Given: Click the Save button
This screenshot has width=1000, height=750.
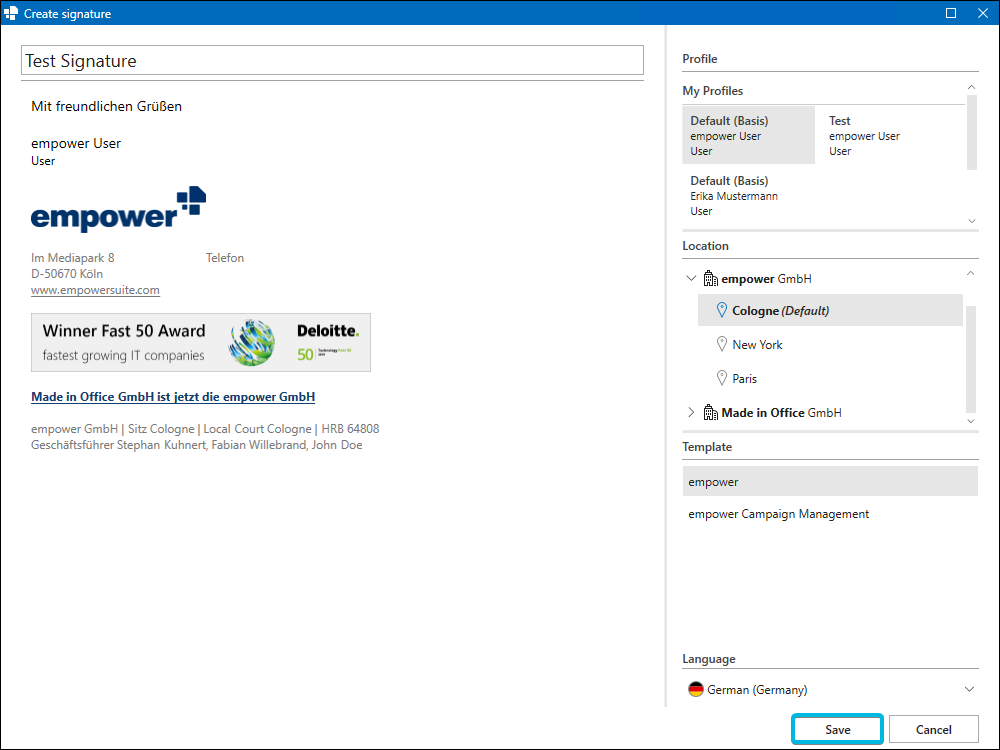Looking at the screenshot, I should pyautogui.click(x=837, y=729).
